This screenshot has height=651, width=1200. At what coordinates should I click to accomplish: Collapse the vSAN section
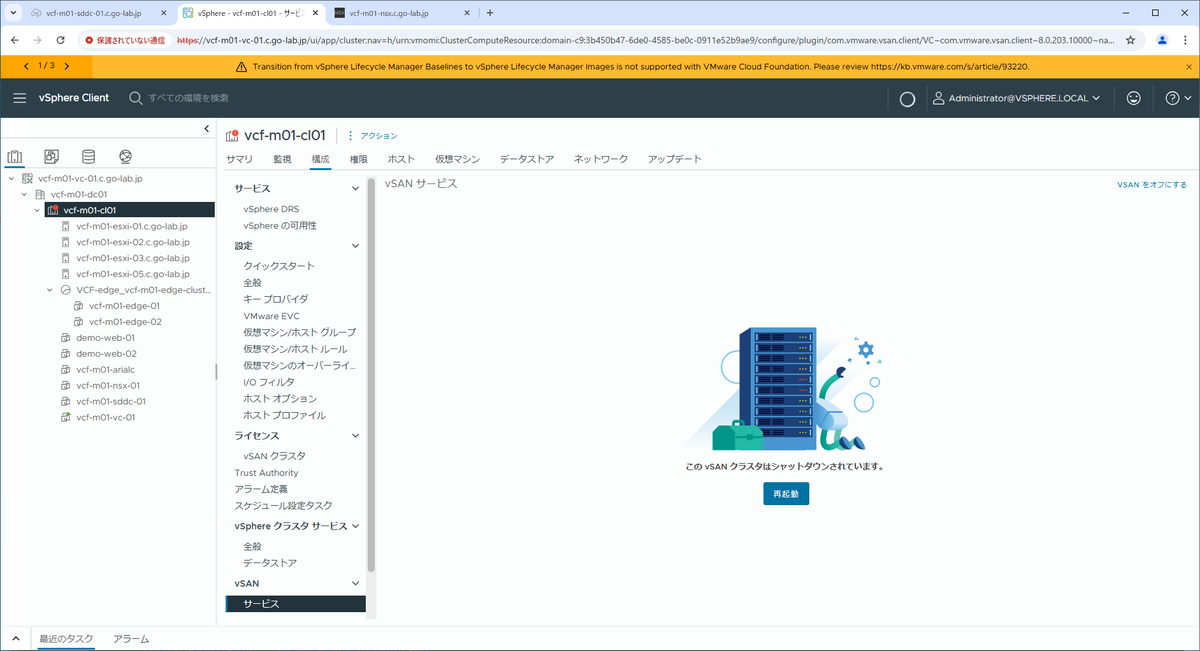(x=355, y=583)
